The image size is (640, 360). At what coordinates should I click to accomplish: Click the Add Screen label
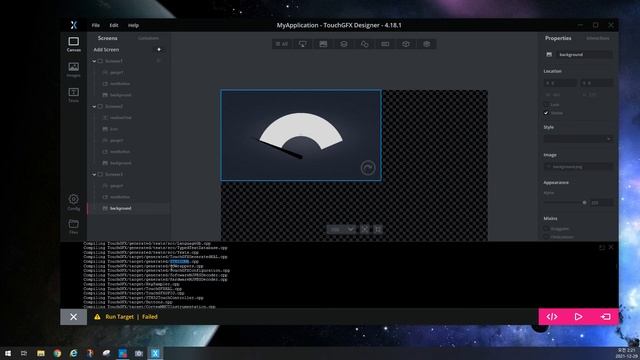[106, 49]
